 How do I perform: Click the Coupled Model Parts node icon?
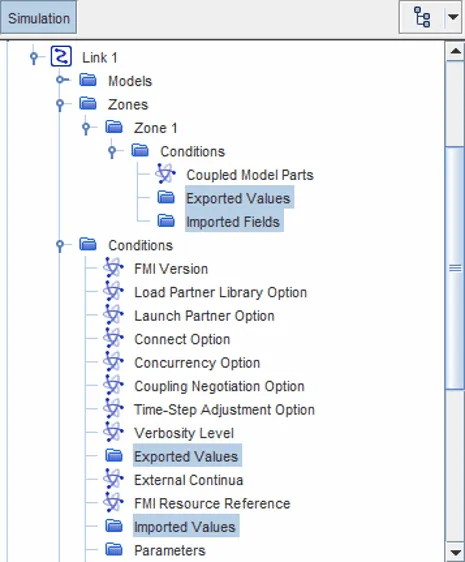[165, 174]
